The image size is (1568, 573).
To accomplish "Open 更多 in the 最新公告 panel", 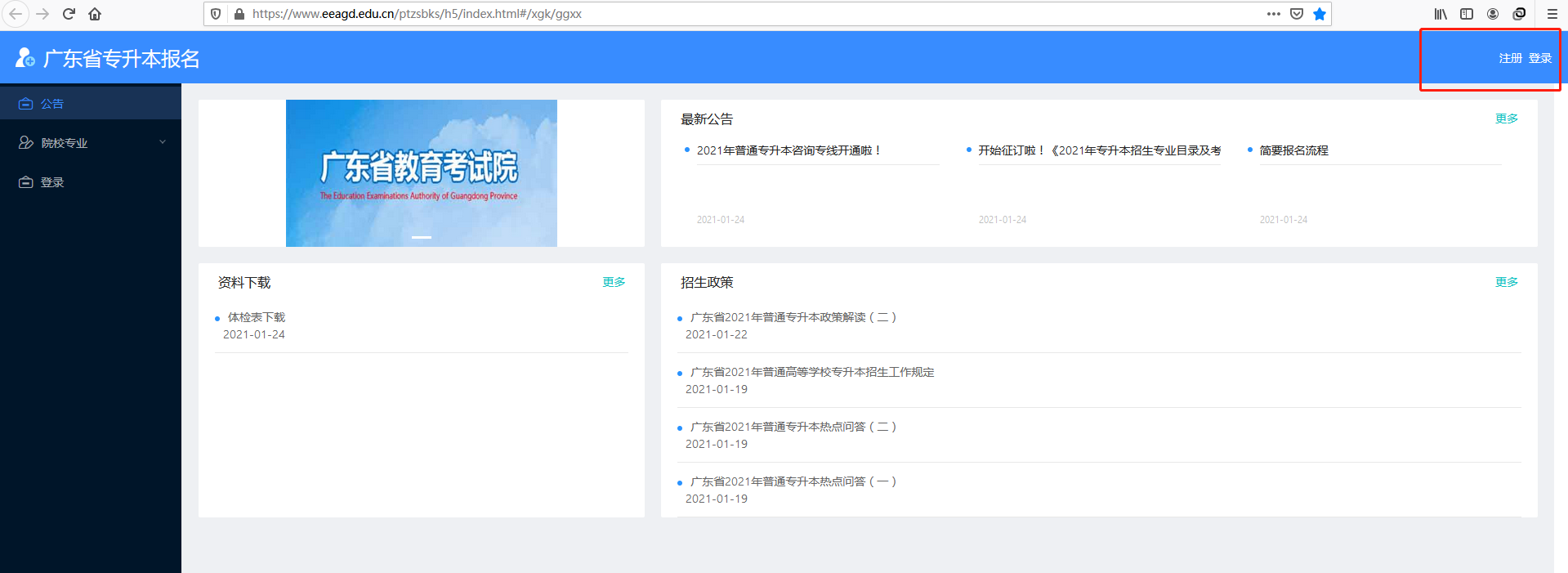I will pyautogui.click(x=1507, y=119).
